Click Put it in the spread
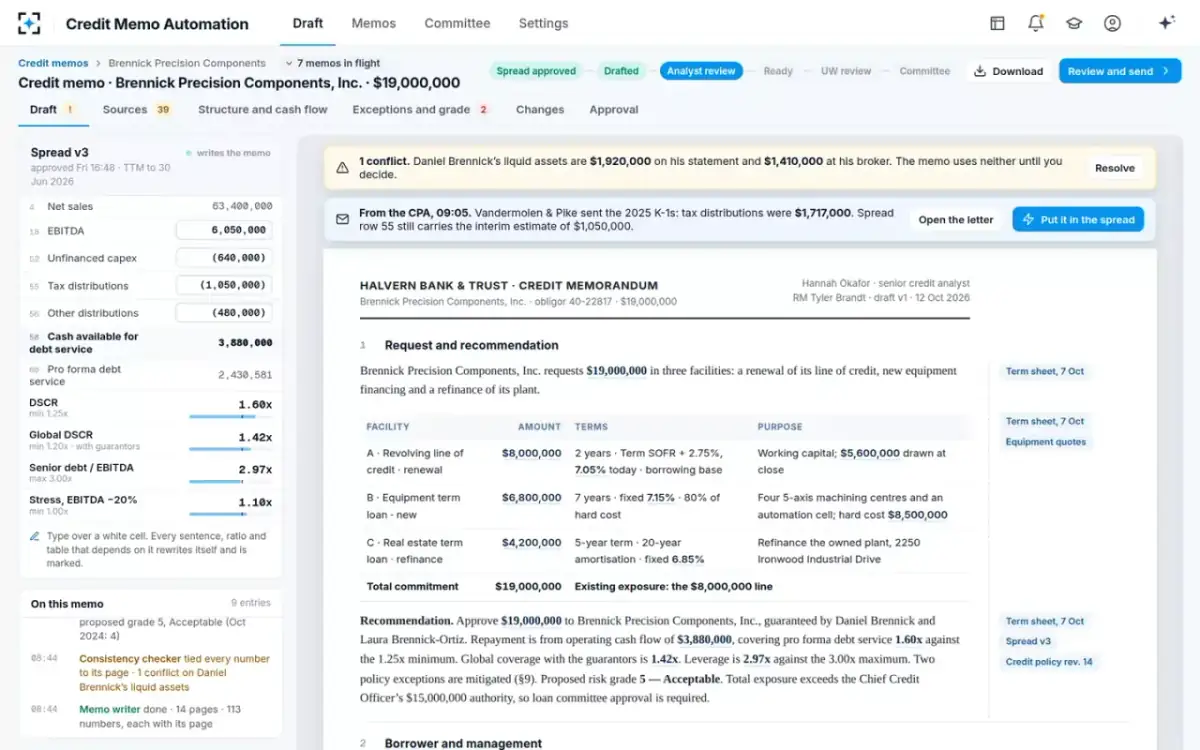 click(x=1078, y=220)
